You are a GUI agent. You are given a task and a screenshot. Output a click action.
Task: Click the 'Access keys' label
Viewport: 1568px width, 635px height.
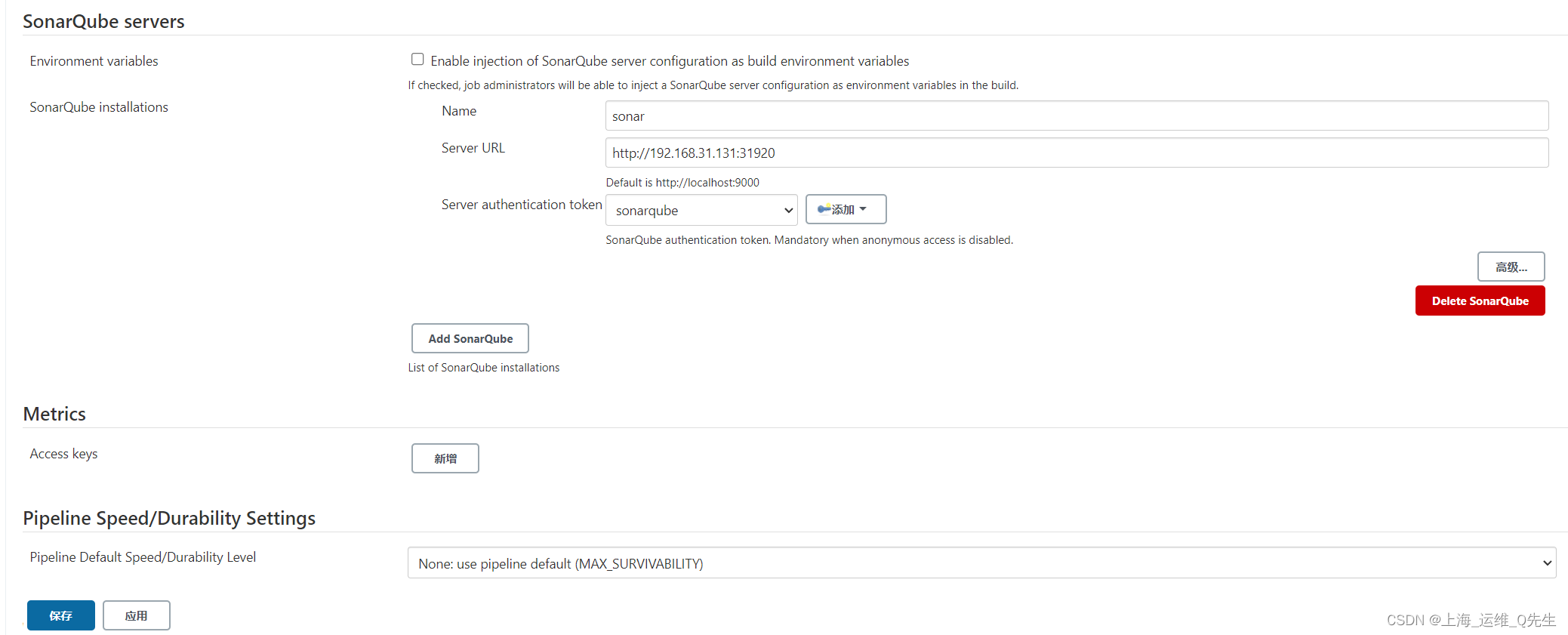[x=63, y=454]
